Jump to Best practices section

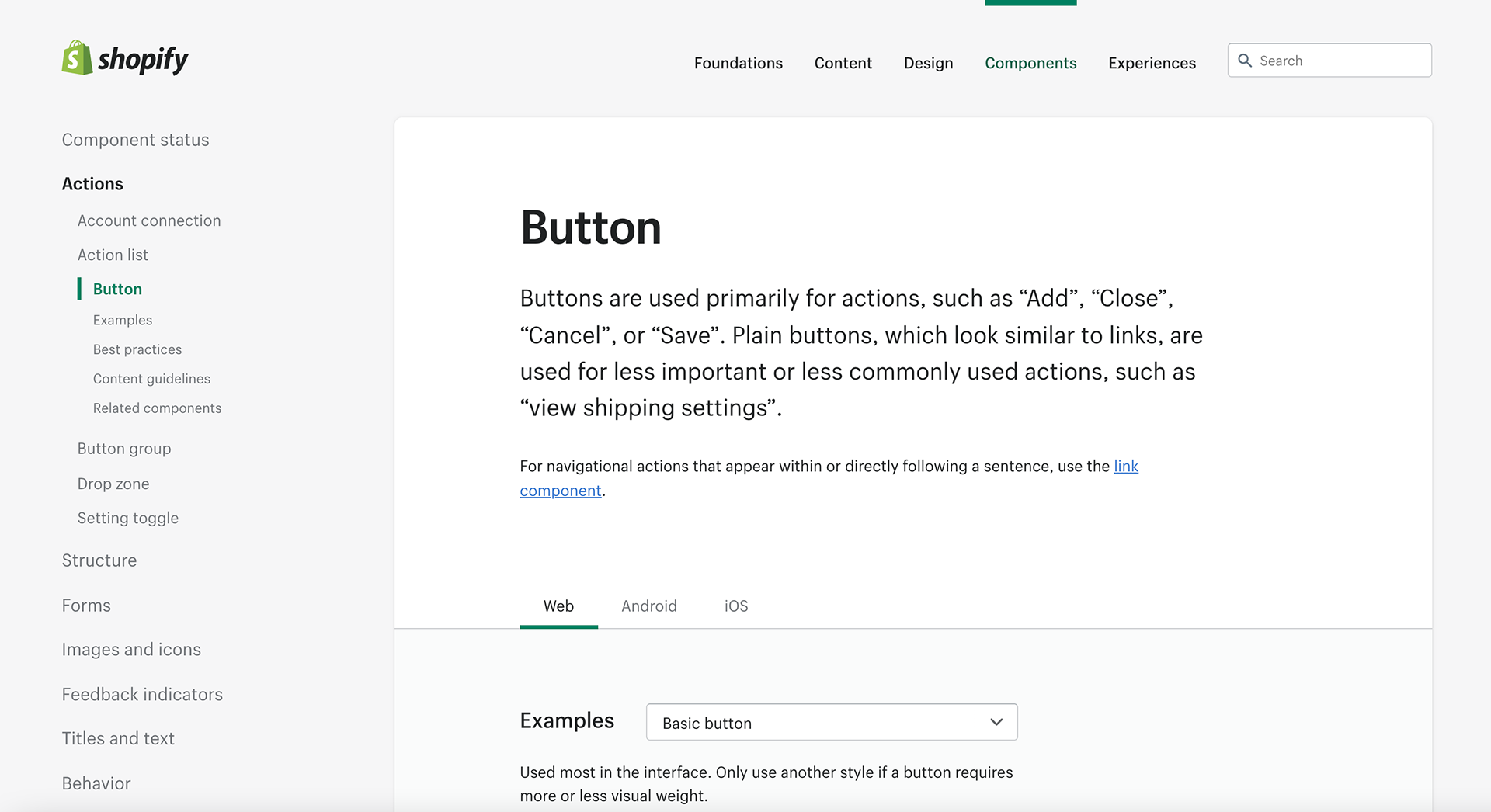tap(137, 349)
